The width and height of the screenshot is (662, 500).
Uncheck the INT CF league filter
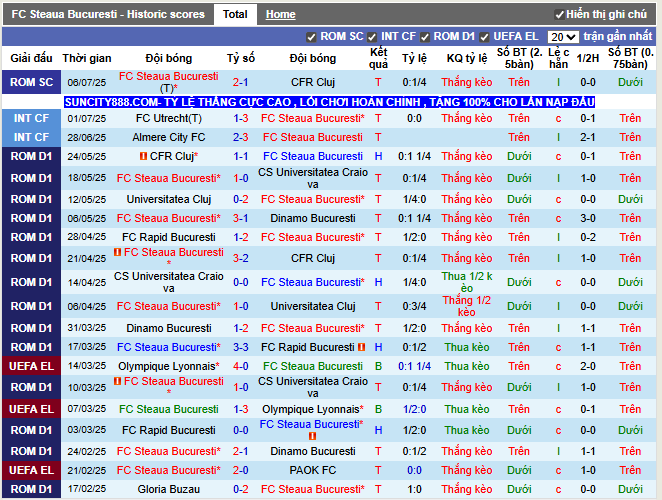(x=372, y=37)
